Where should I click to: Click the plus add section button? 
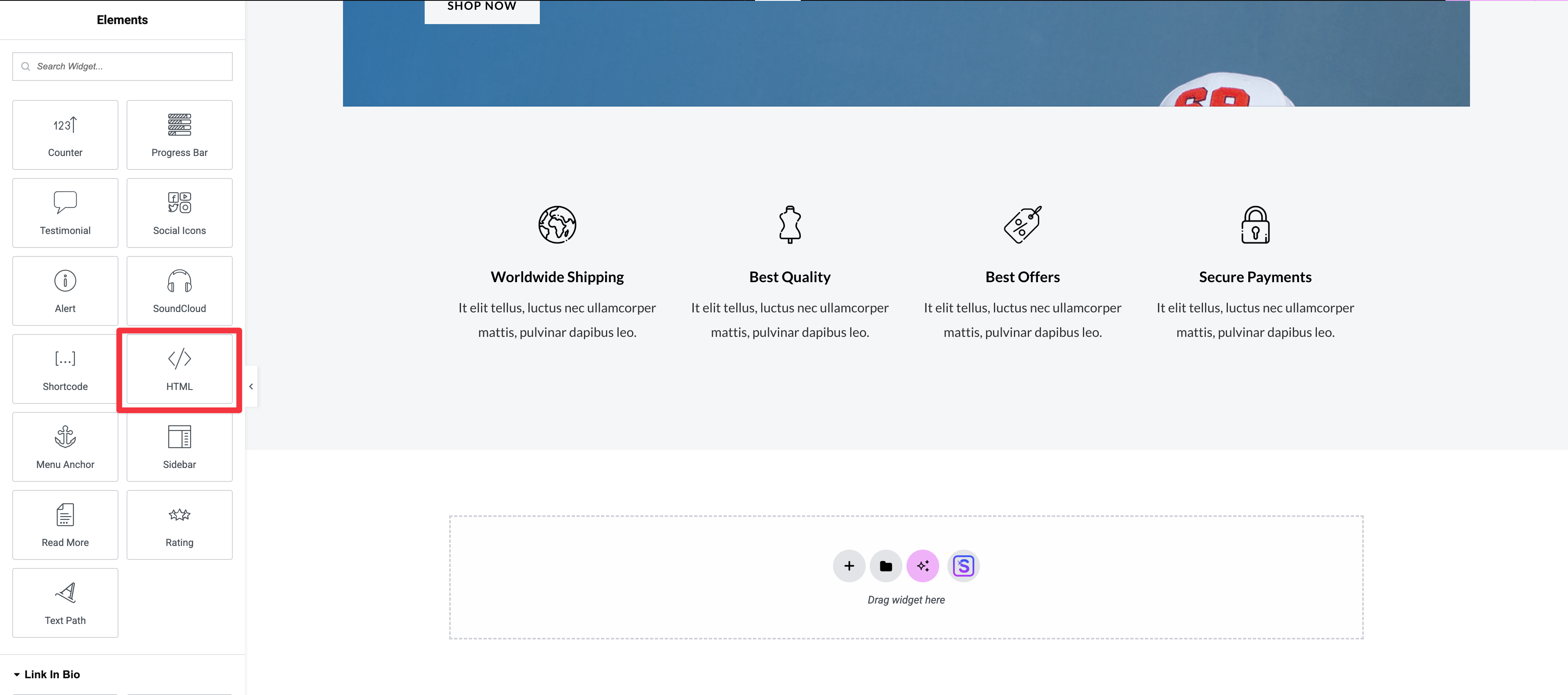849,566
